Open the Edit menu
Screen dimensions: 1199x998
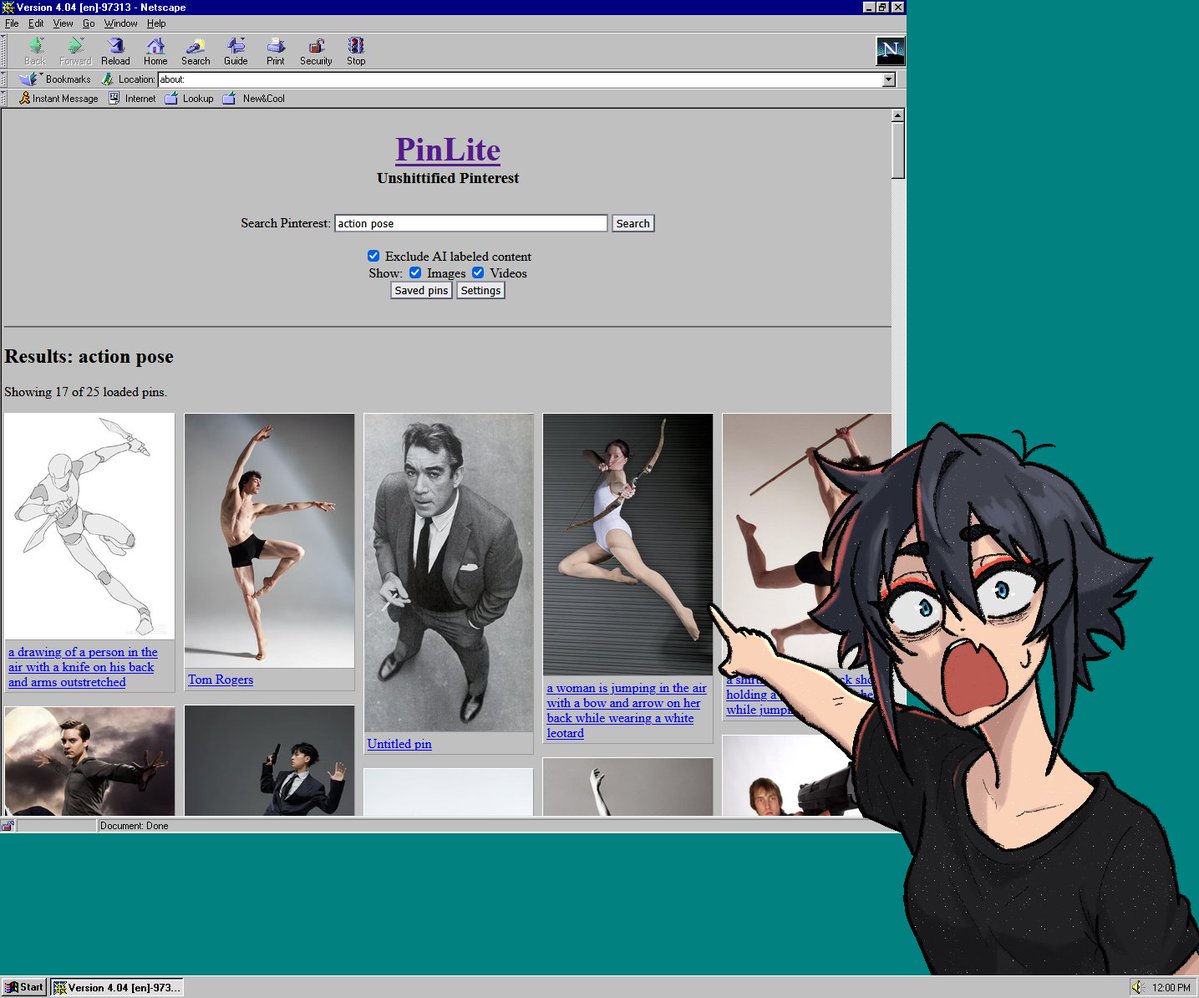(36, 23)
